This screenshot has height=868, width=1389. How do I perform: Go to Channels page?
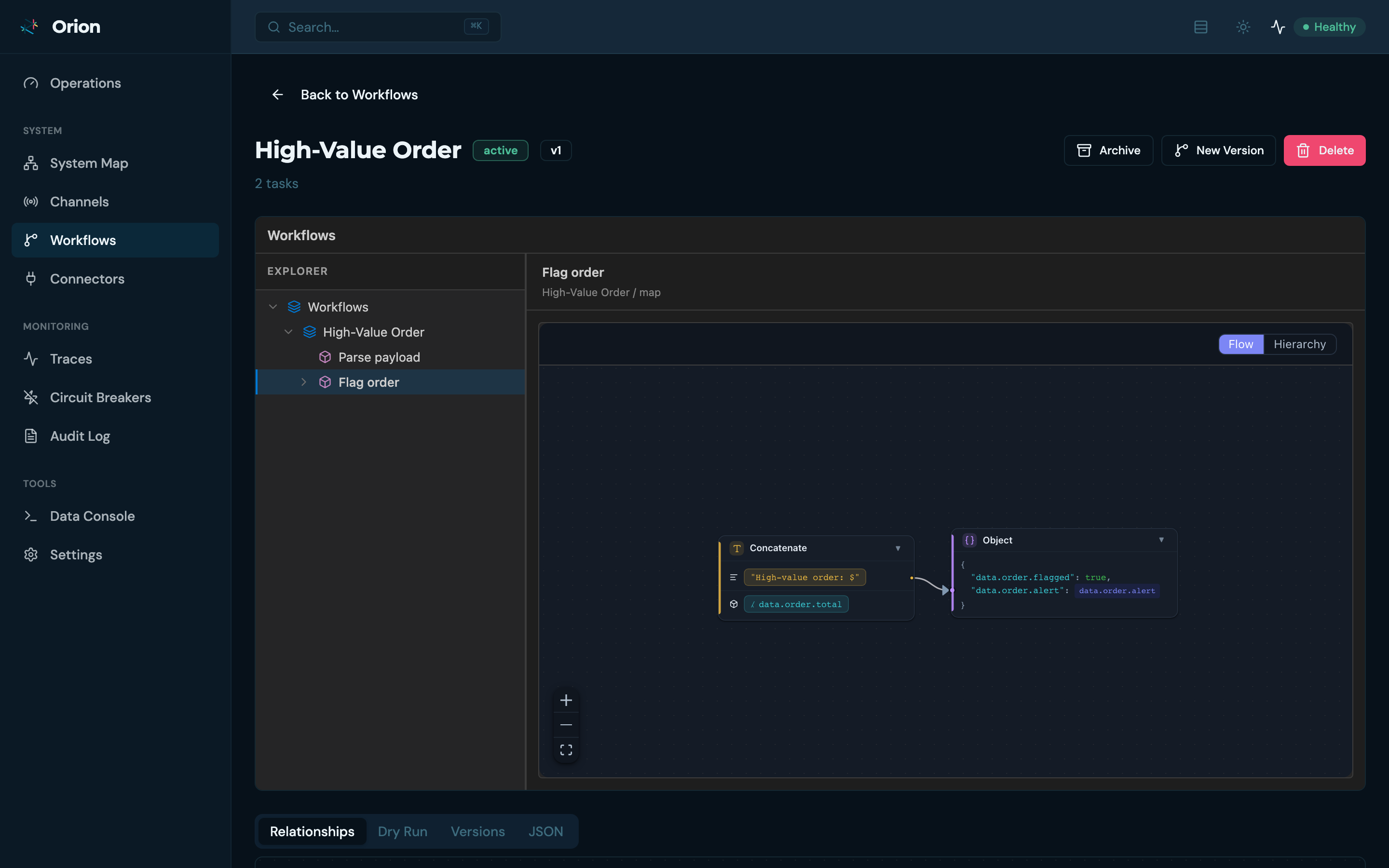115,202
